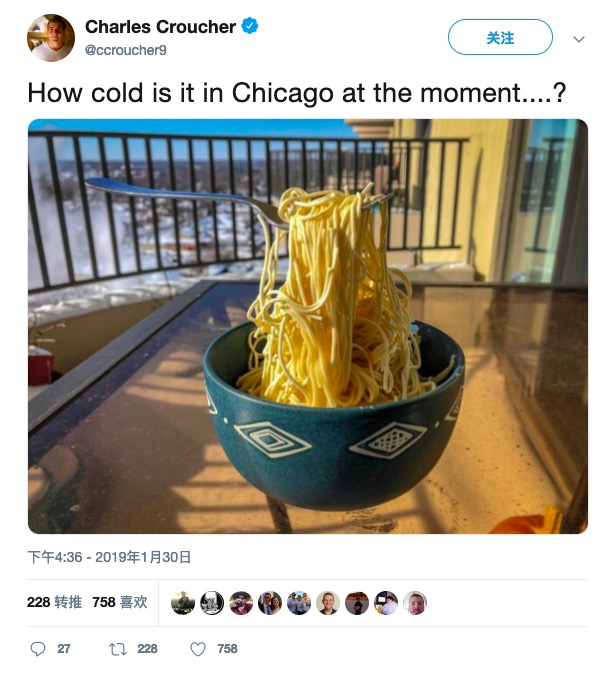
Task: View the 758 喜欢 likes list
Action: (120, 602)
